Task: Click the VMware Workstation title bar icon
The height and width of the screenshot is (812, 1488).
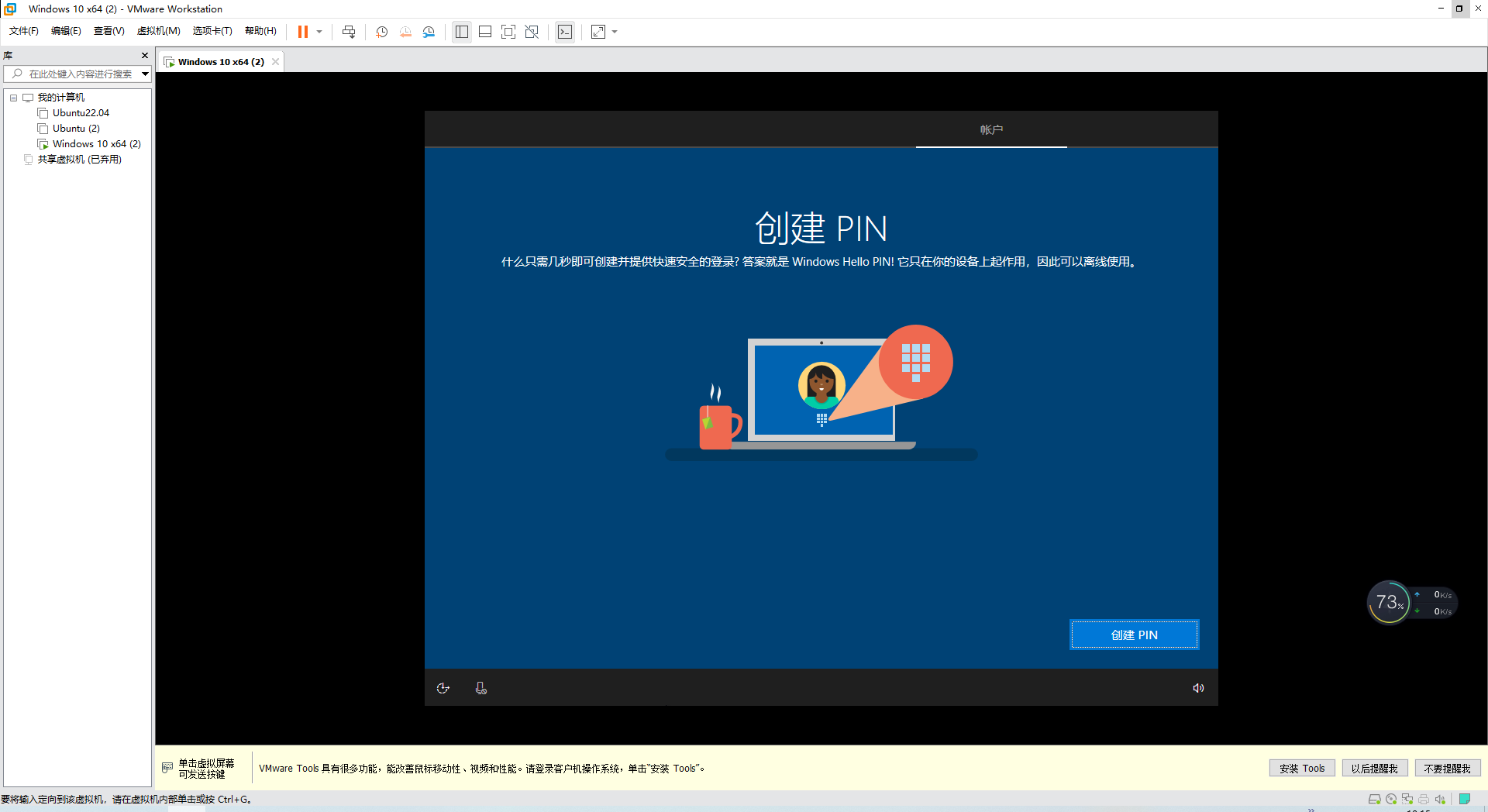Action: tap(11, 9)
